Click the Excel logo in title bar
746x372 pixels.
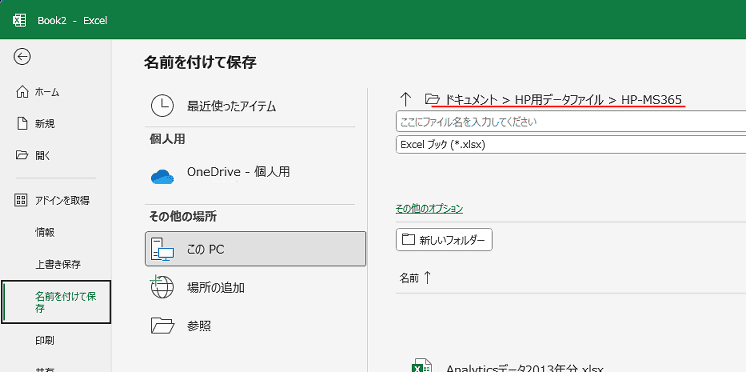[x=20, y=20]
